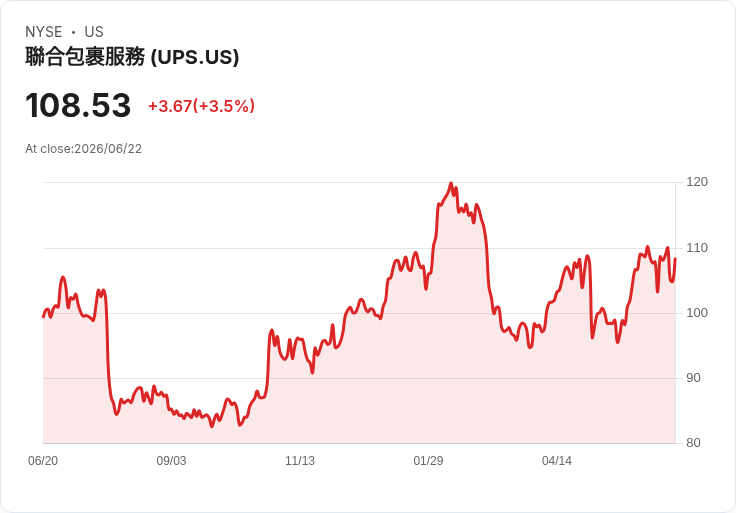
Task: Click the 06/20 date label on x-axis
Action: (x=43, y=461)
